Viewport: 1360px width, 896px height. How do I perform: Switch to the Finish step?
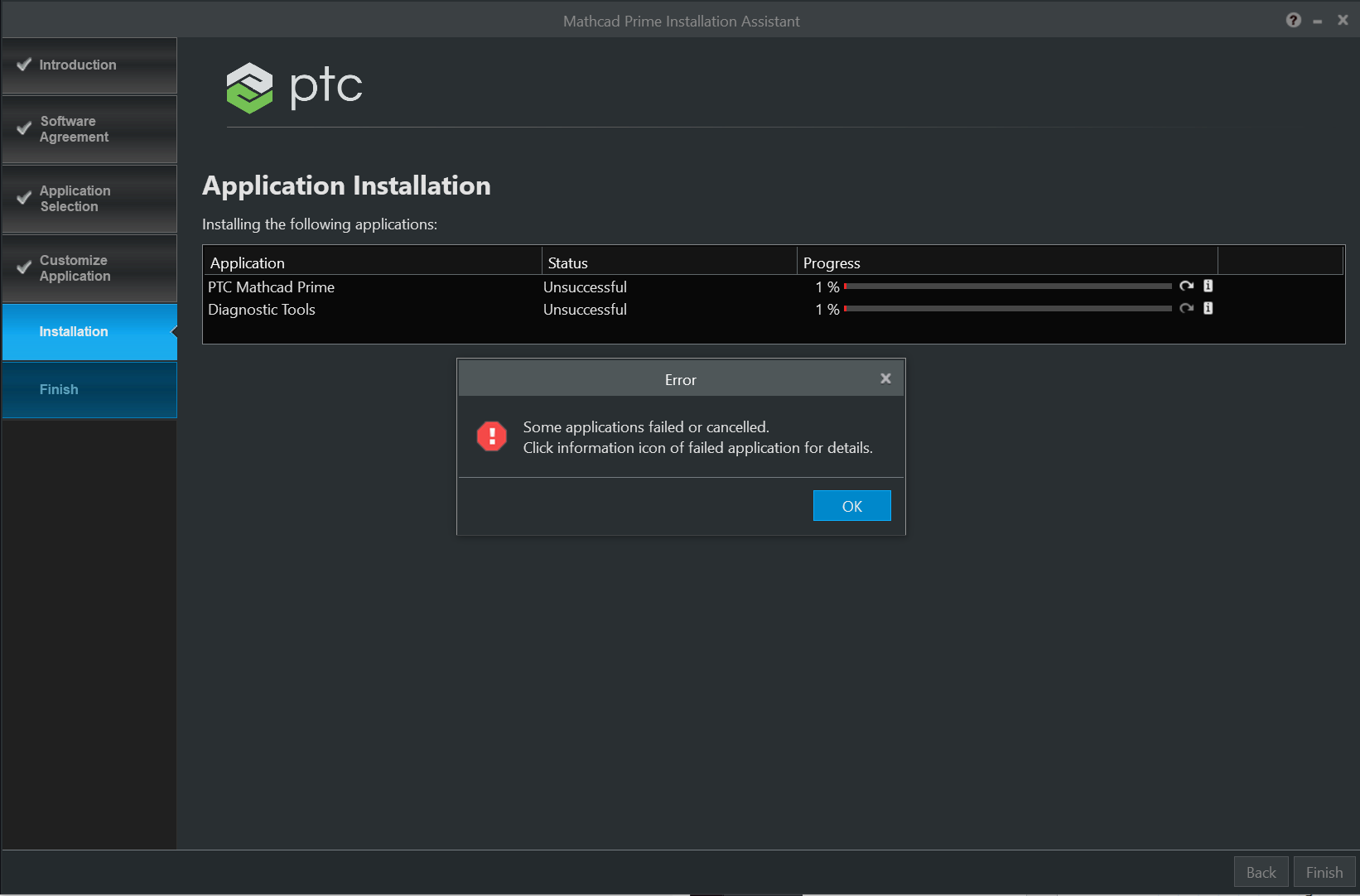59,389
